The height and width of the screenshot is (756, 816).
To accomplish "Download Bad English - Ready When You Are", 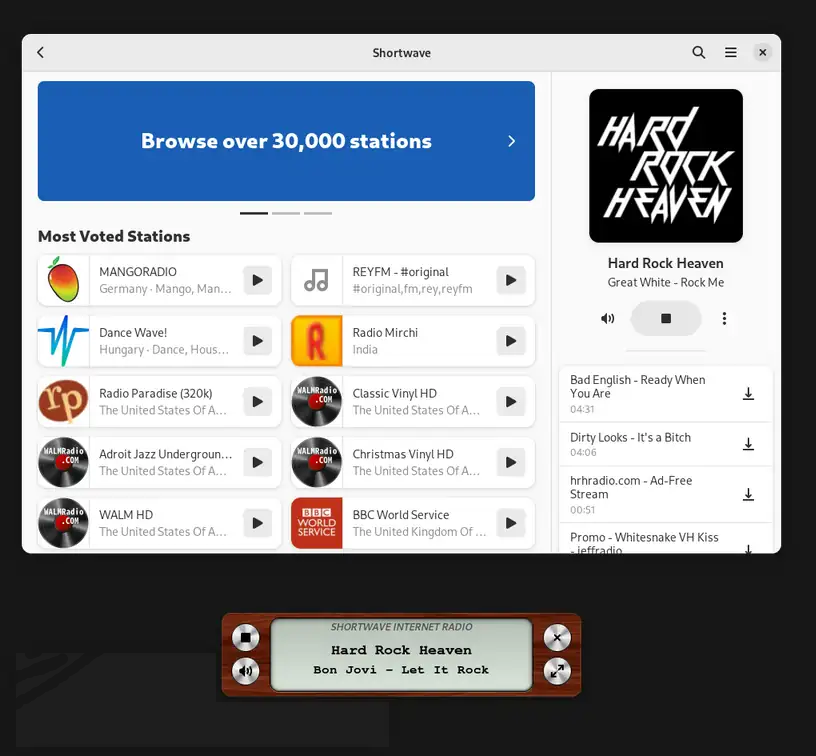I will [748, 394].
